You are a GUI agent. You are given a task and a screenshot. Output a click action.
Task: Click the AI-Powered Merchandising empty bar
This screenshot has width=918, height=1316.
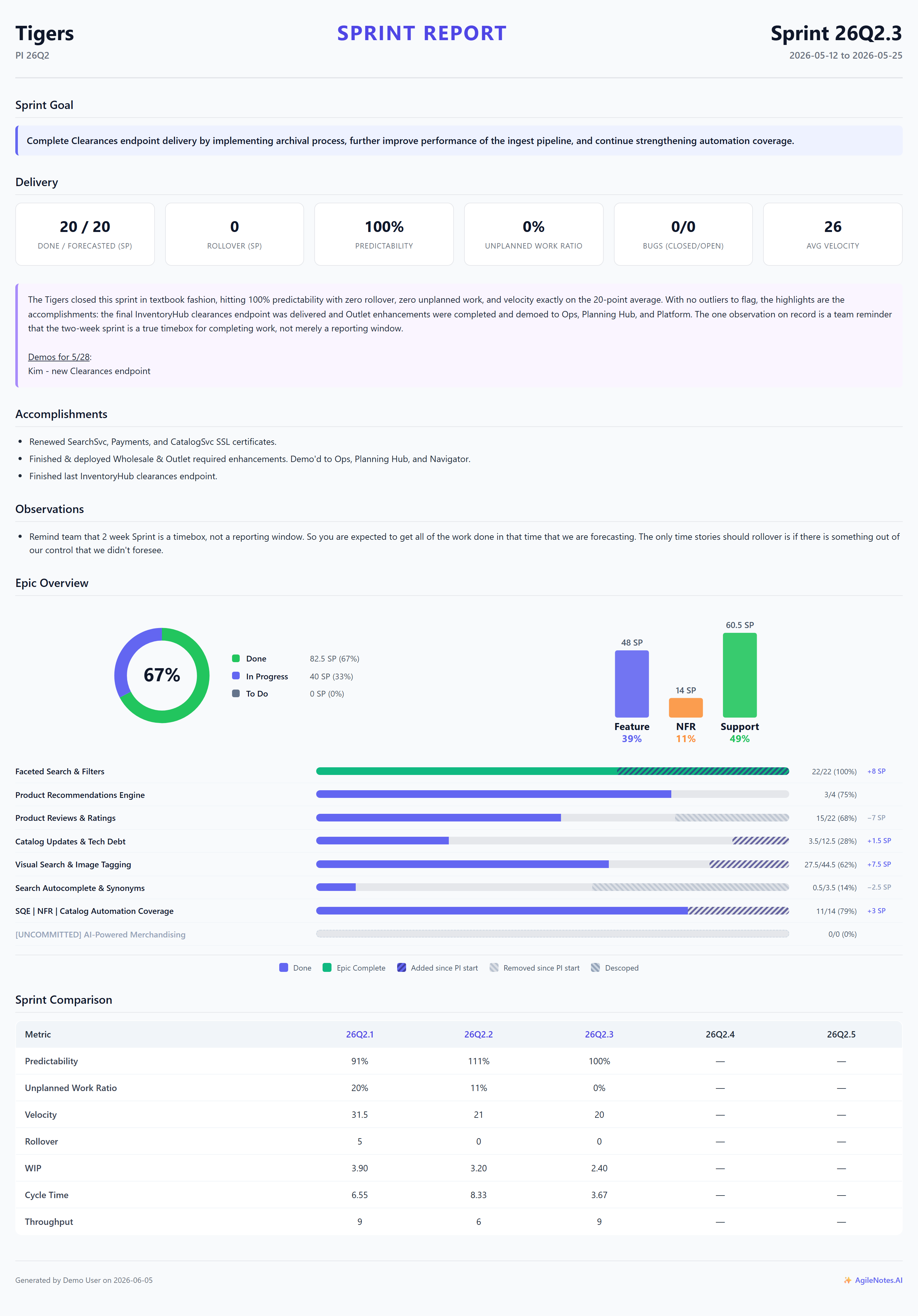[x=552, y=934]
